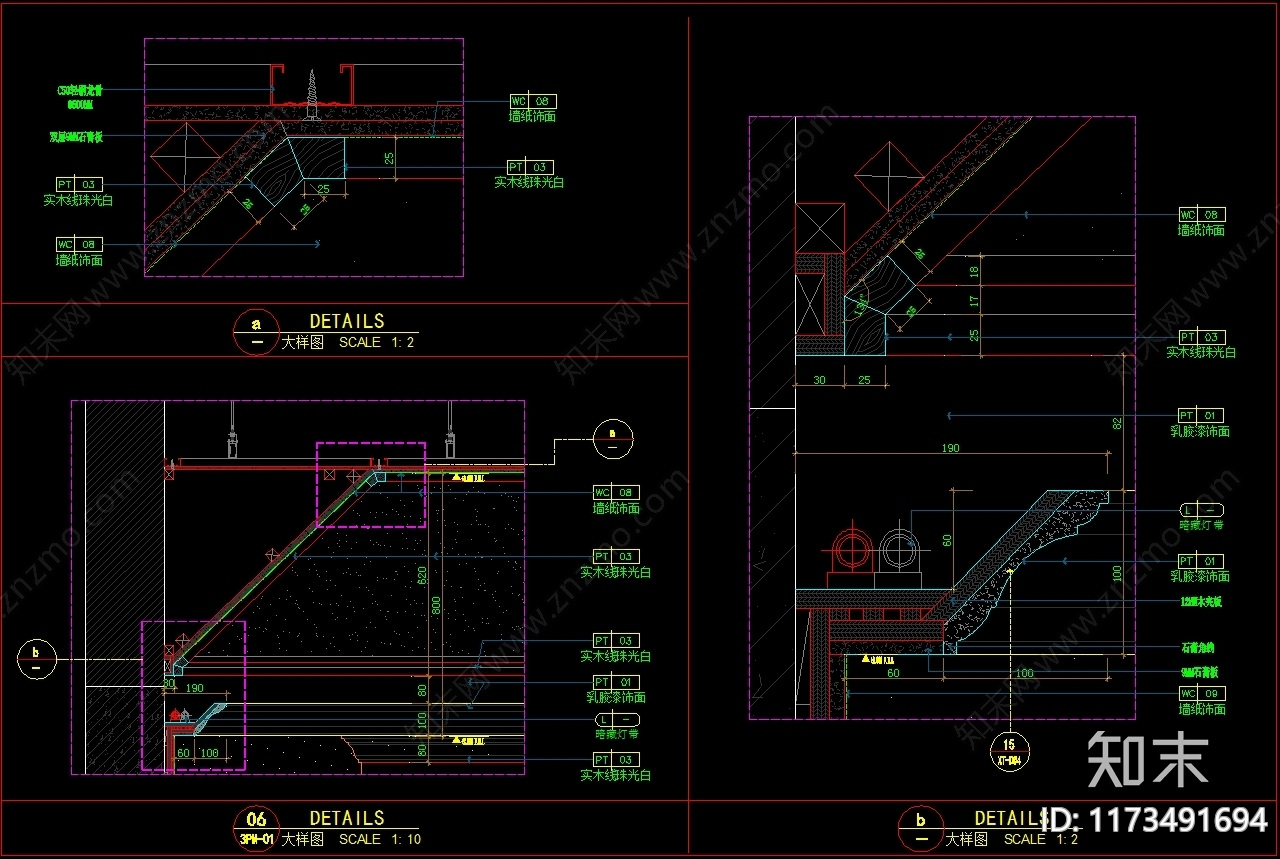This screenshot has height=859, width=1280.
Task: Select the 190 dimension text in detail b
Action: click(950, 448)
